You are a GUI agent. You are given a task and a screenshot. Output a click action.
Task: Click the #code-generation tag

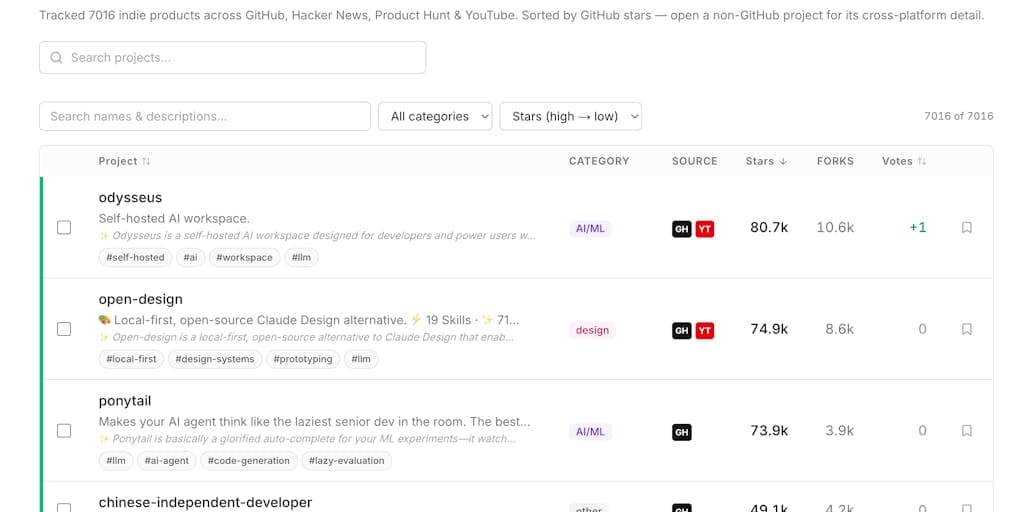pyautogui.click(x=249, y=461)
